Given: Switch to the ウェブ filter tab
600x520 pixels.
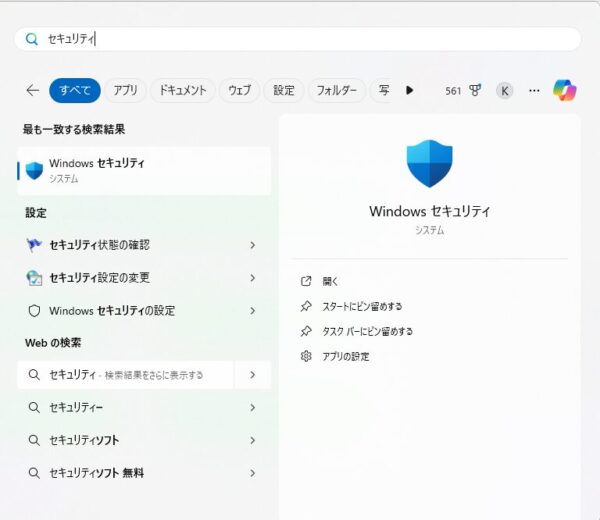Looking at the screenshot, I should (240, 91).
